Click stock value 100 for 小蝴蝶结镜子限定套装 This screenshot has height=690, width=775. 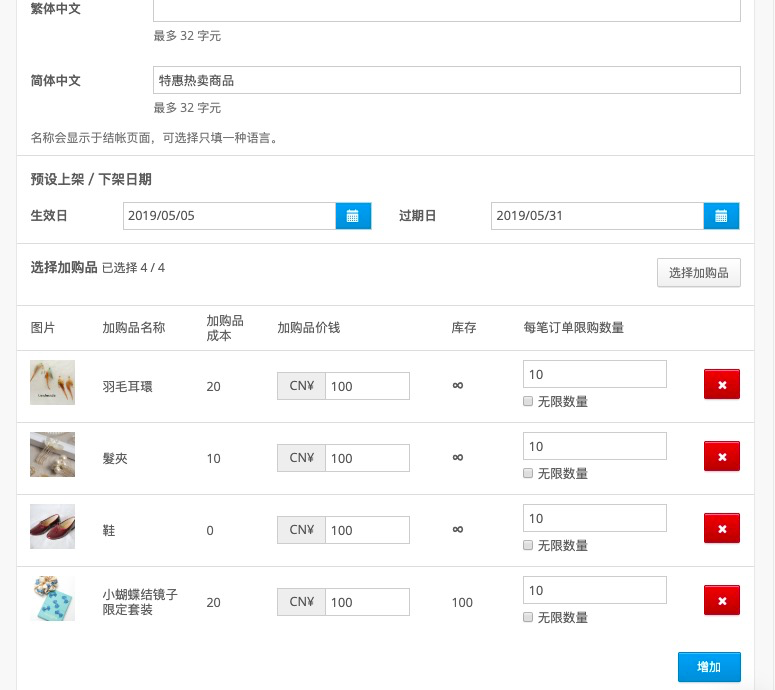(x=462, y=603)
